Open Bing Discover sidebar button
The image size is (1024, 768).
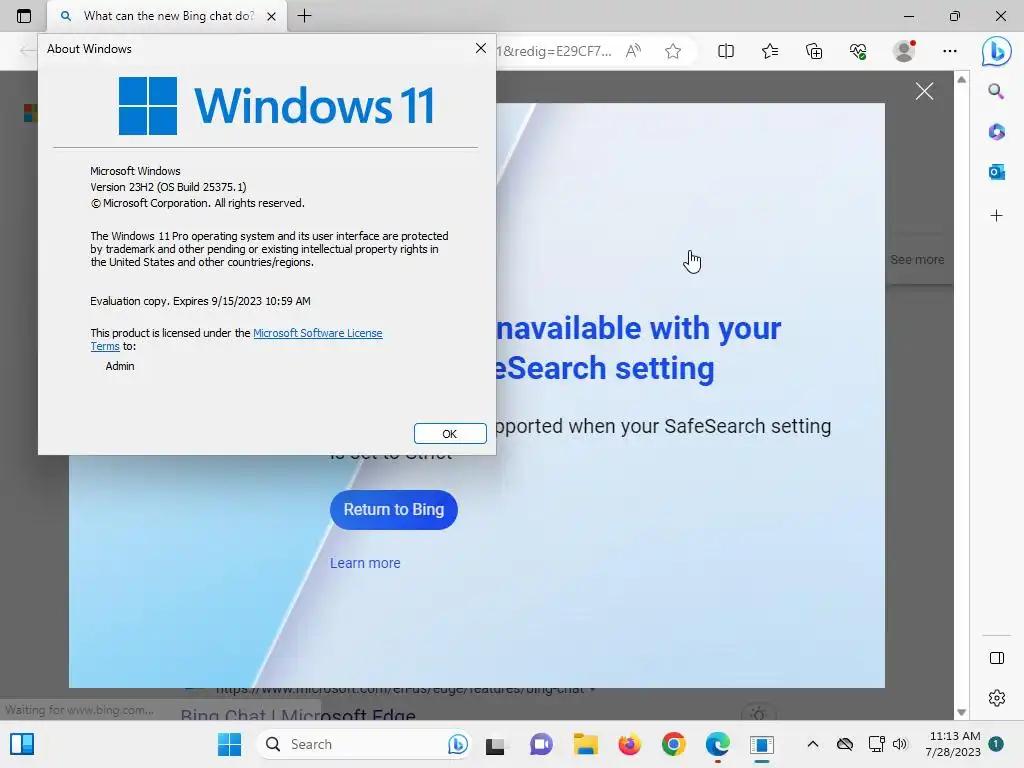(x=997, y=51)
